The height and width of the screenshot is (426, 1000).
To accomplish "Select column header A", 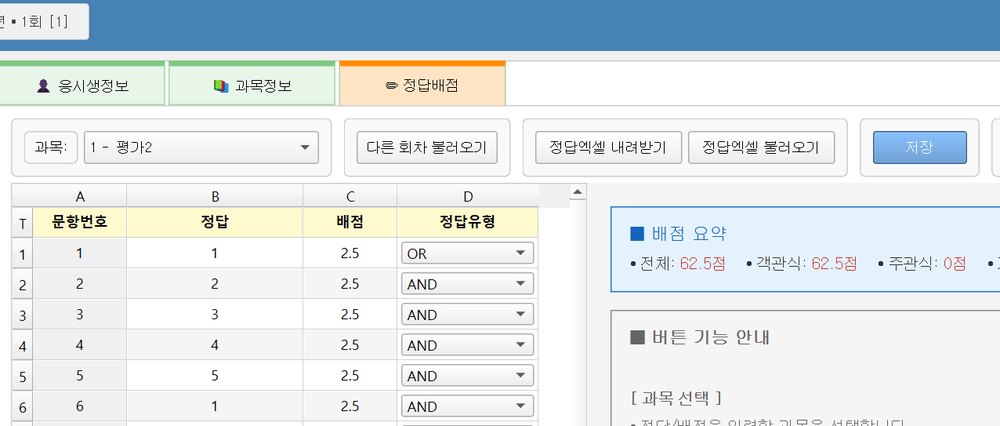I will coord(80,196).
